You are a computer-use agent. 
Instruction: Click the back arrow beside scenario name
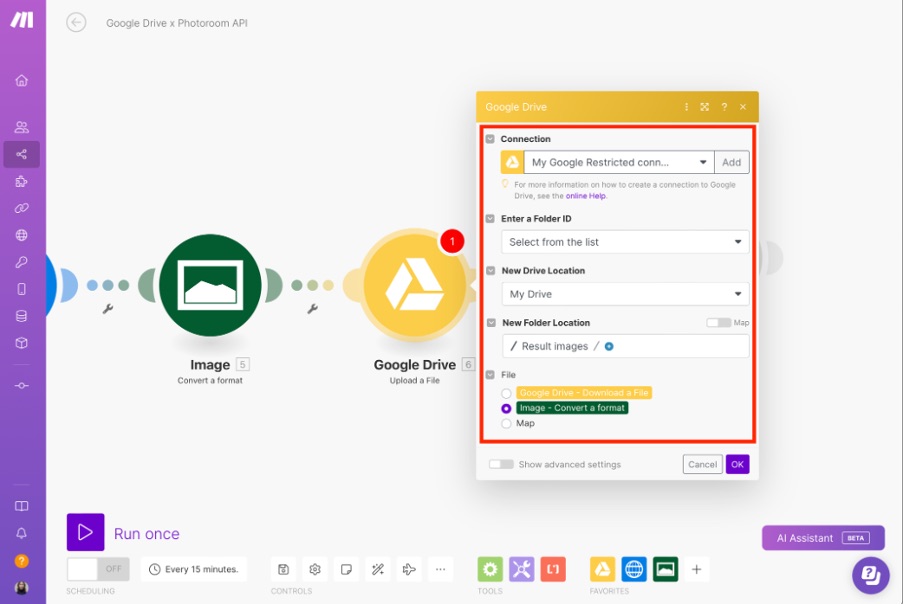(x=76, y=23)
